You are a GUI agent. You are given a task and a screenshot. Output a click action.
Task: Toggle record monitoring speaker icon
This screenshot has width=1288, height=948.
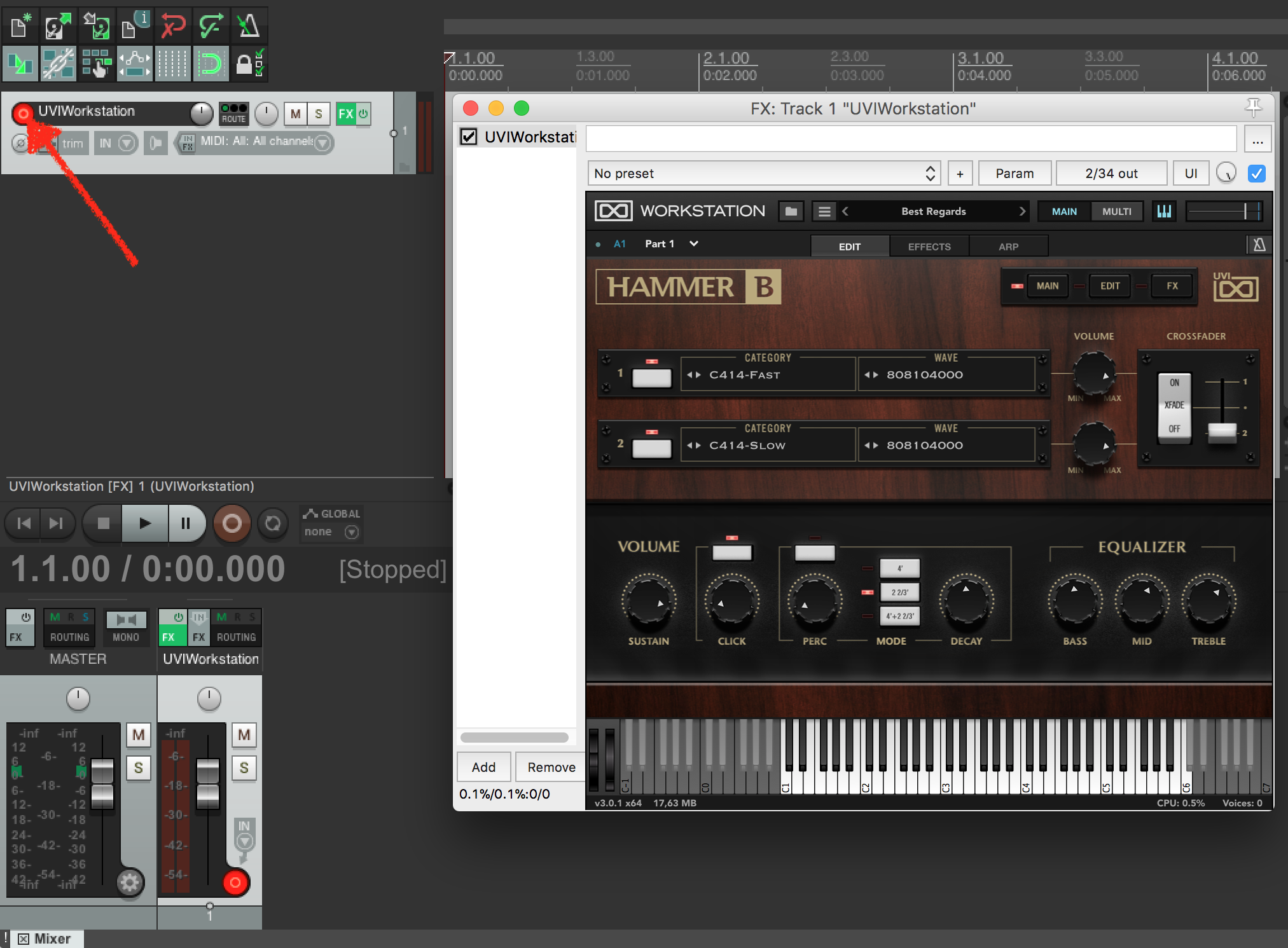click(155, 143)
